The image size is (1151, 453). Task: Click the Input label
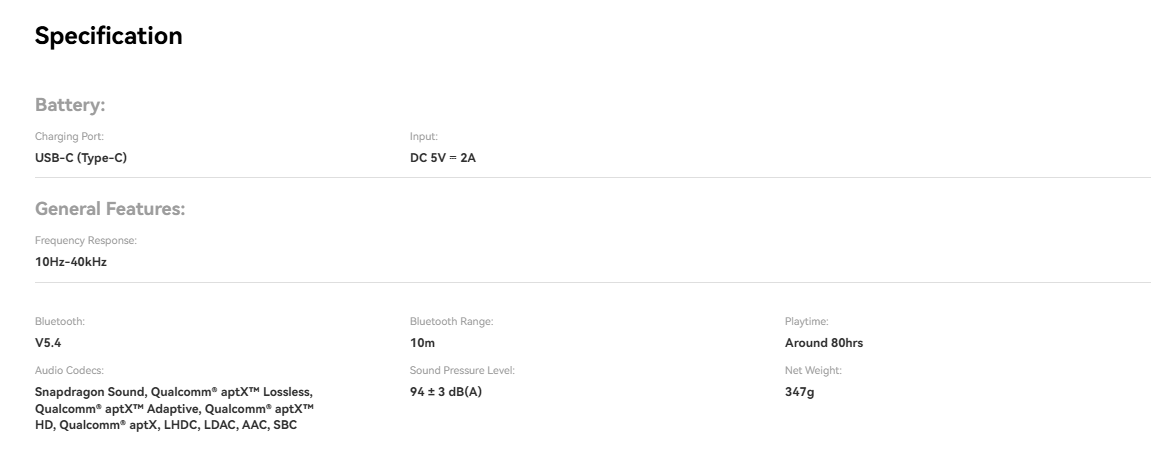pos(424,137)
